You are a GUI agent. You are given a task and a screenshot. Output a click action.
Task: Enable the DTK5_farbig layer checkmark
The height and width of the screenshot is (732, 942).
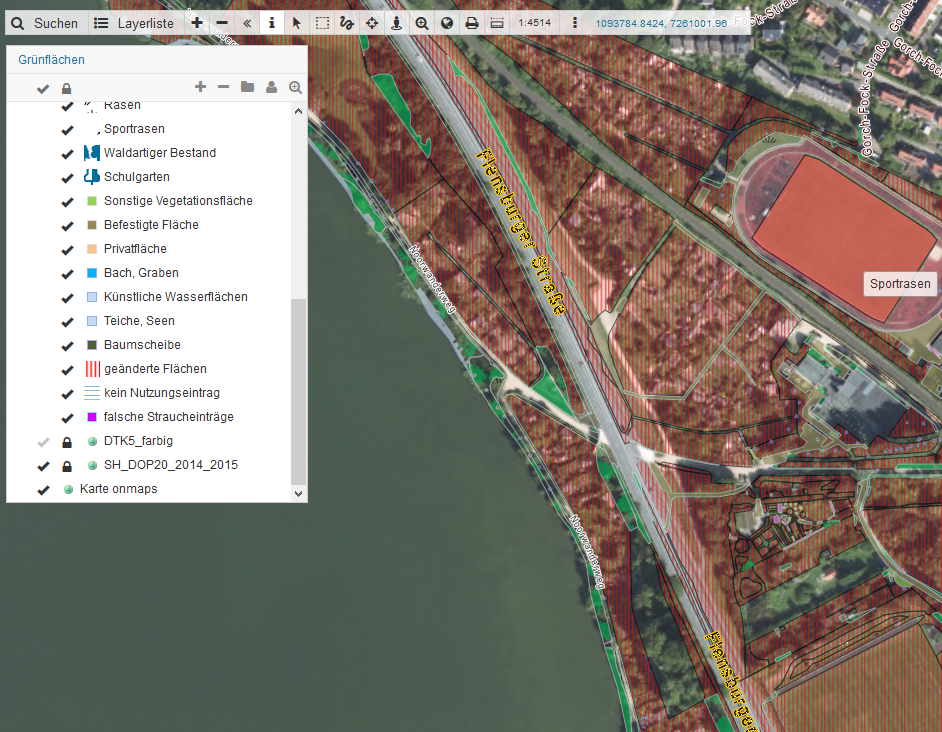pos(43,441)
